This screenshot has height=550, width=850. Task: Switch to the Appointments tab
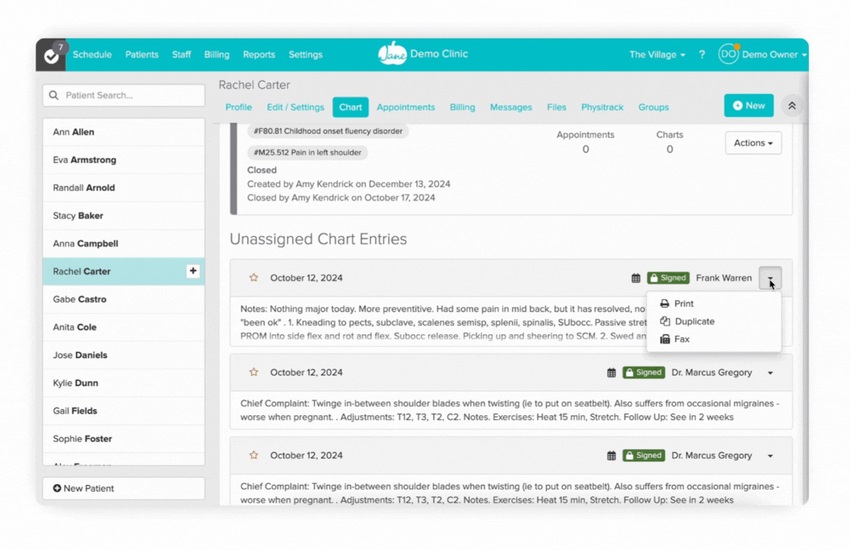pyautogui.click(x=405, y=107)
